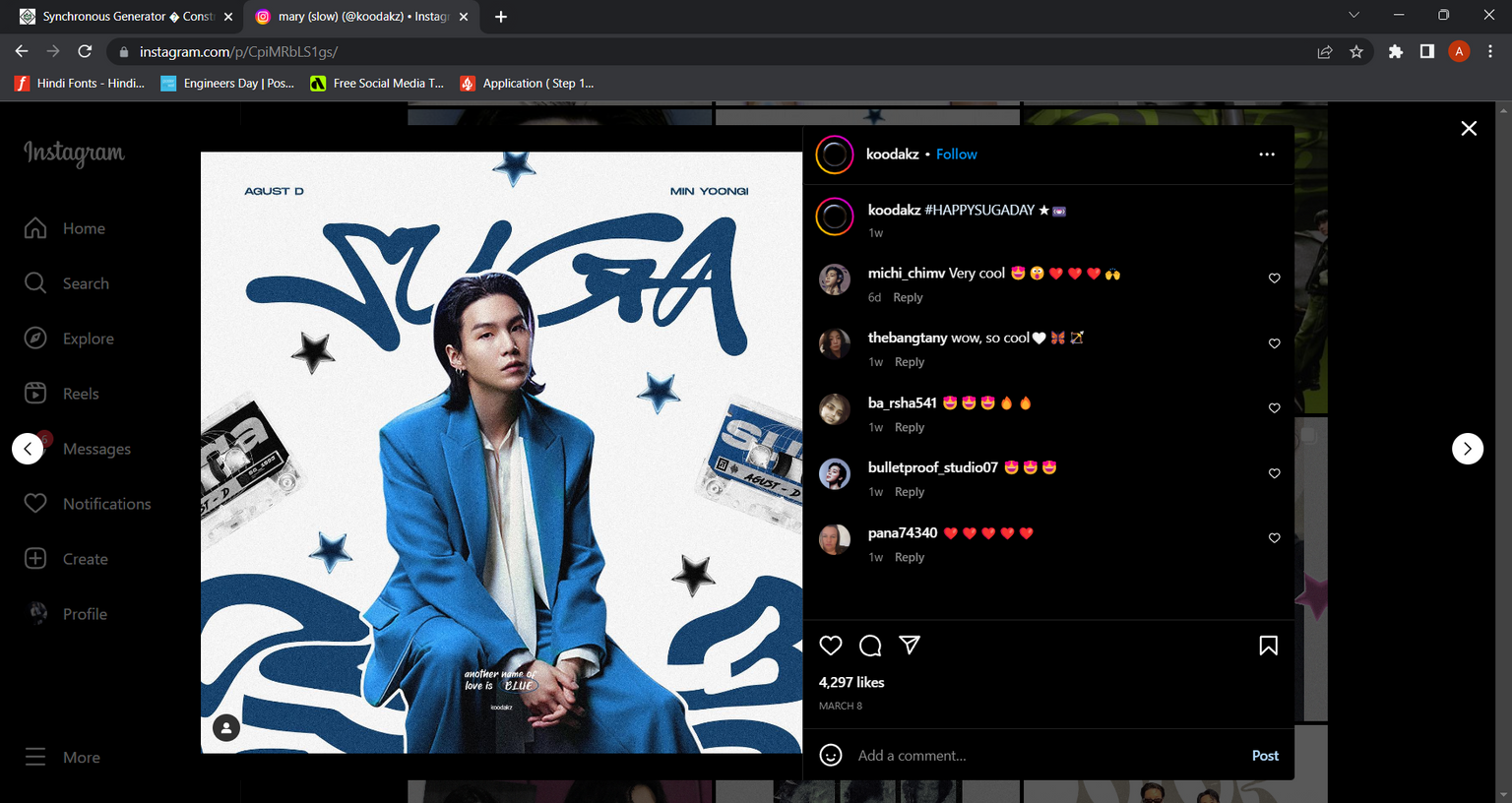The image size is (1512, 803).
Task: Show tagged people icon on photo
Action: tap(226, 728)
